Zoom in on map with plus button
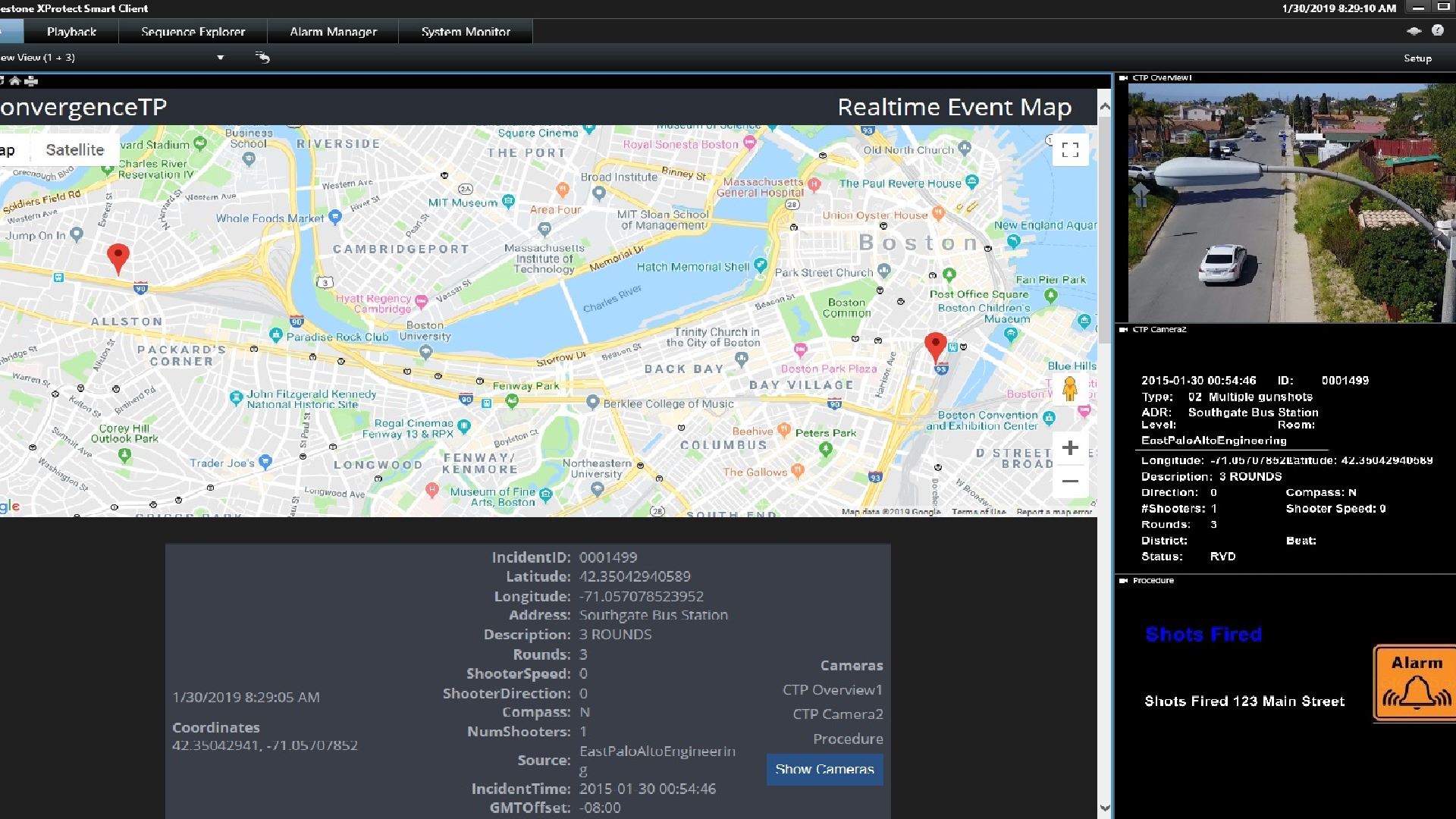 pos(1070,447)
